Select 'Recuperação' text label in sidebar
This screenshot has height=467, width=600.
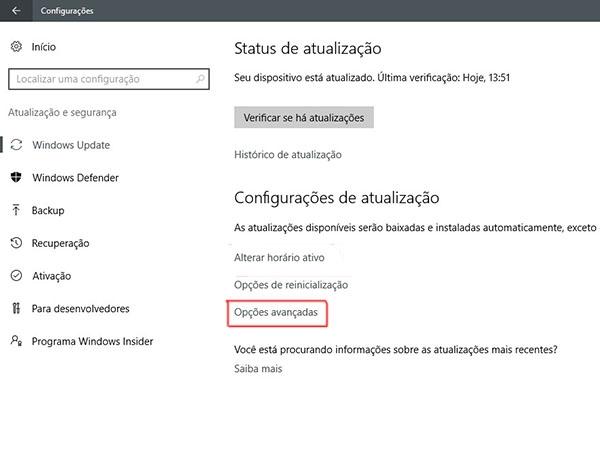click(60, 243)
